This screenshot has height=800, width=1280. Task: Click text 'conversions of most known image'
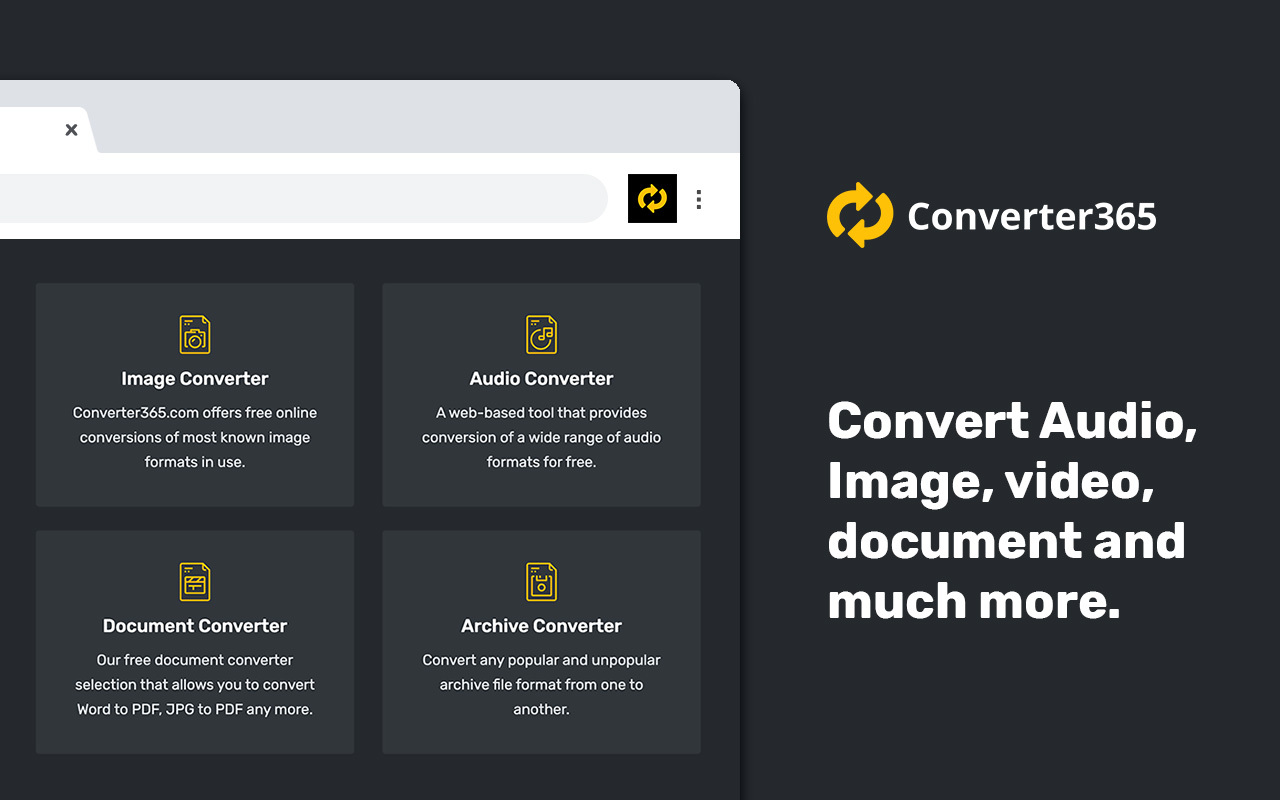pos(195,438)
